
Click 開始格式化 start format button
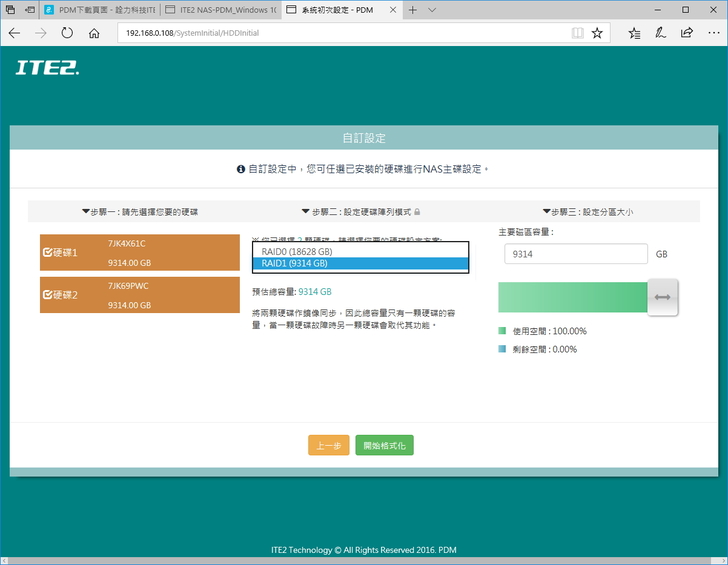tap(384, 445)
